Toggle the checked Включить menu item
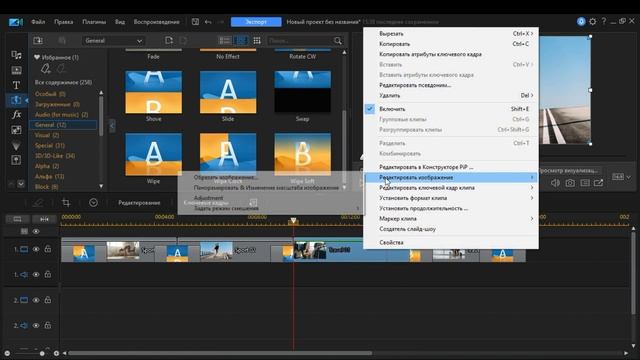The image size is (640, 360). click(451, 109)
